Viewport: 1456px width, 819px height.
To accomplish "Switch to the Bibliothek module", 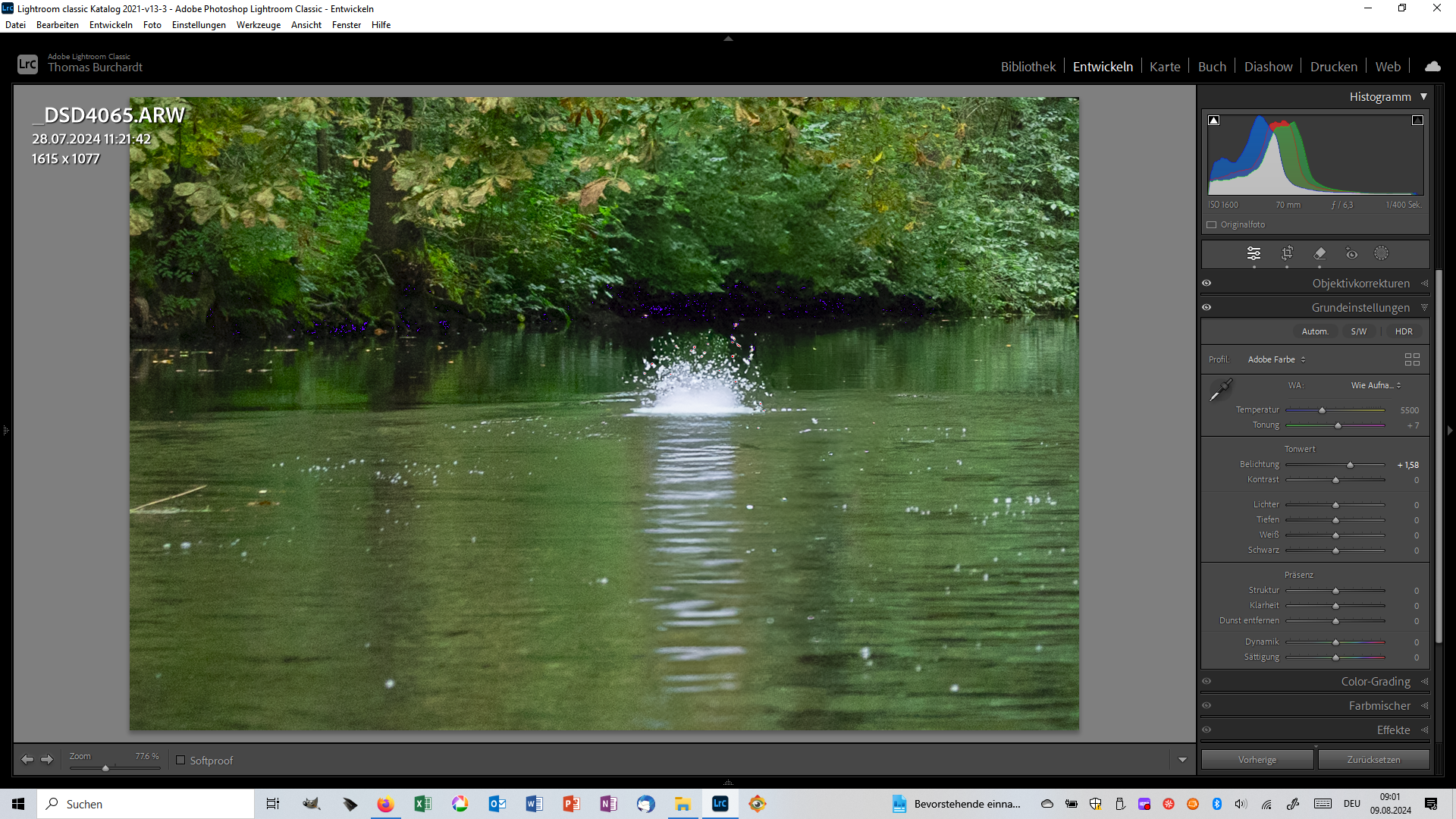I will coord(1028,67).
